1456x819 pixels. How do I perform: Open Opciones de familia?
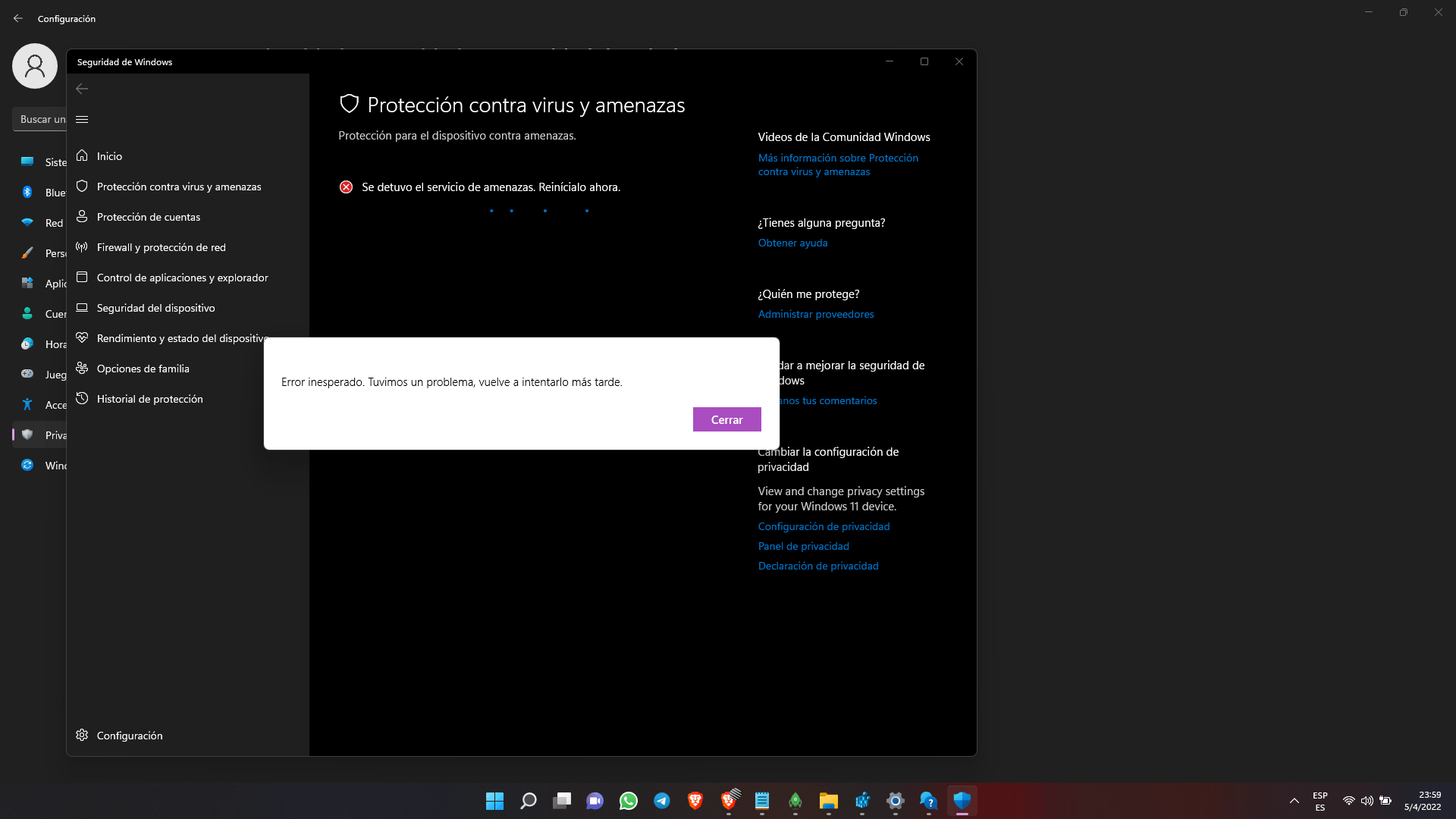(143, 369)
